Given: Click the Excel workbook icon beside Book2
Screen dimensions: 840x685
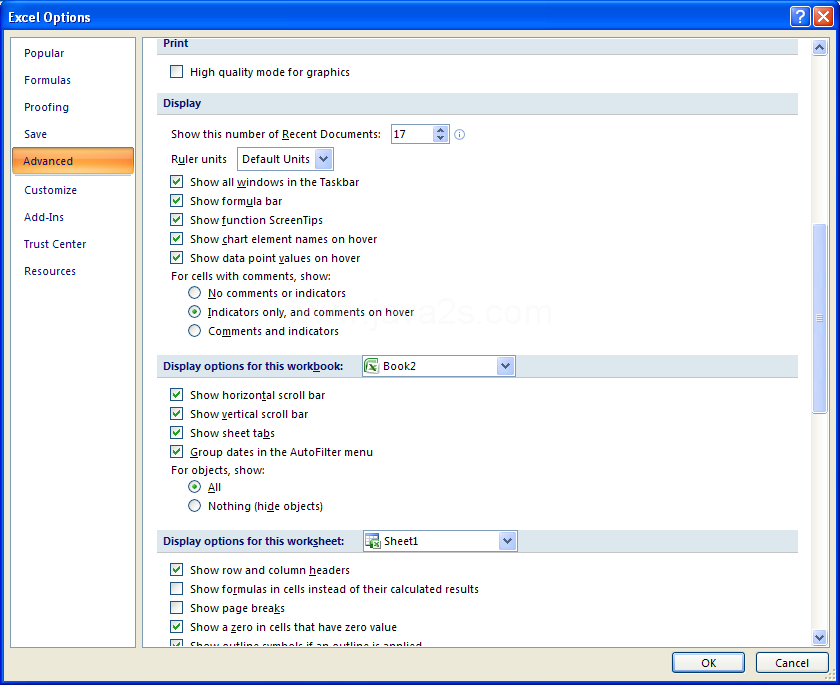Looking at the screenshot, I should point(372,366).
